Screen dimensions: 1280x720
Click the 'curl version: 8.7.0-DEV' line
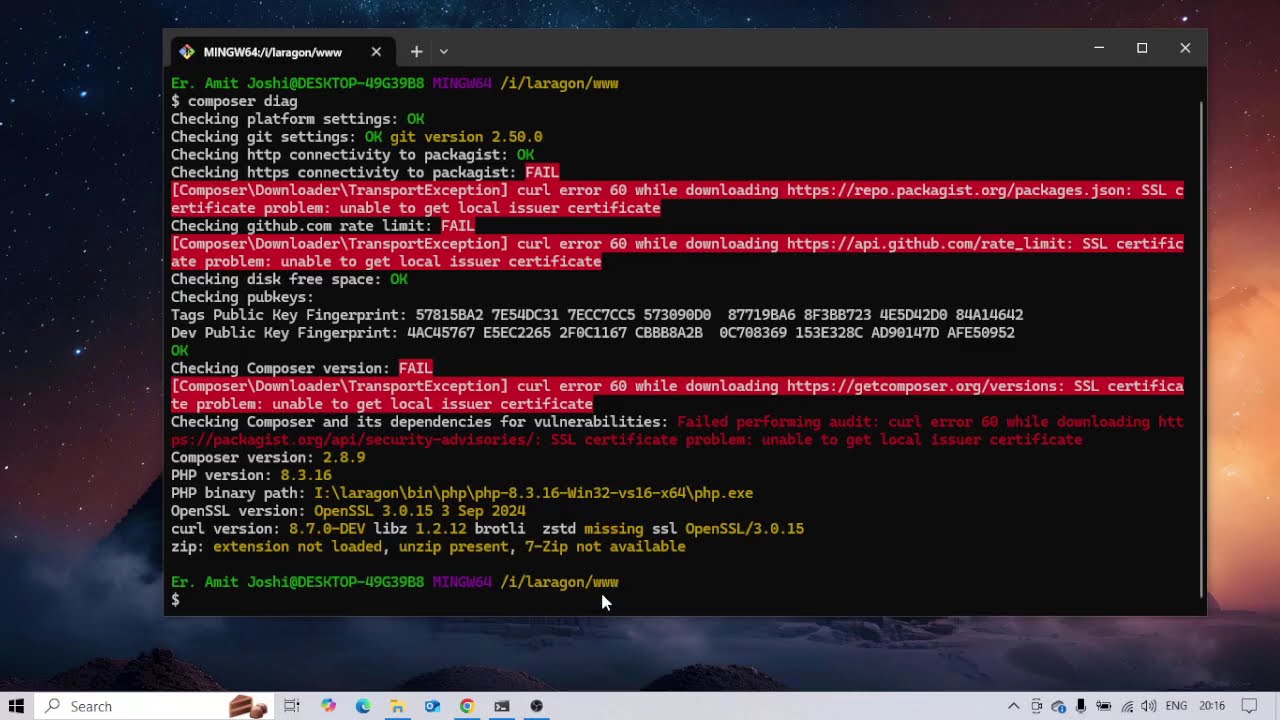point(487,529)
